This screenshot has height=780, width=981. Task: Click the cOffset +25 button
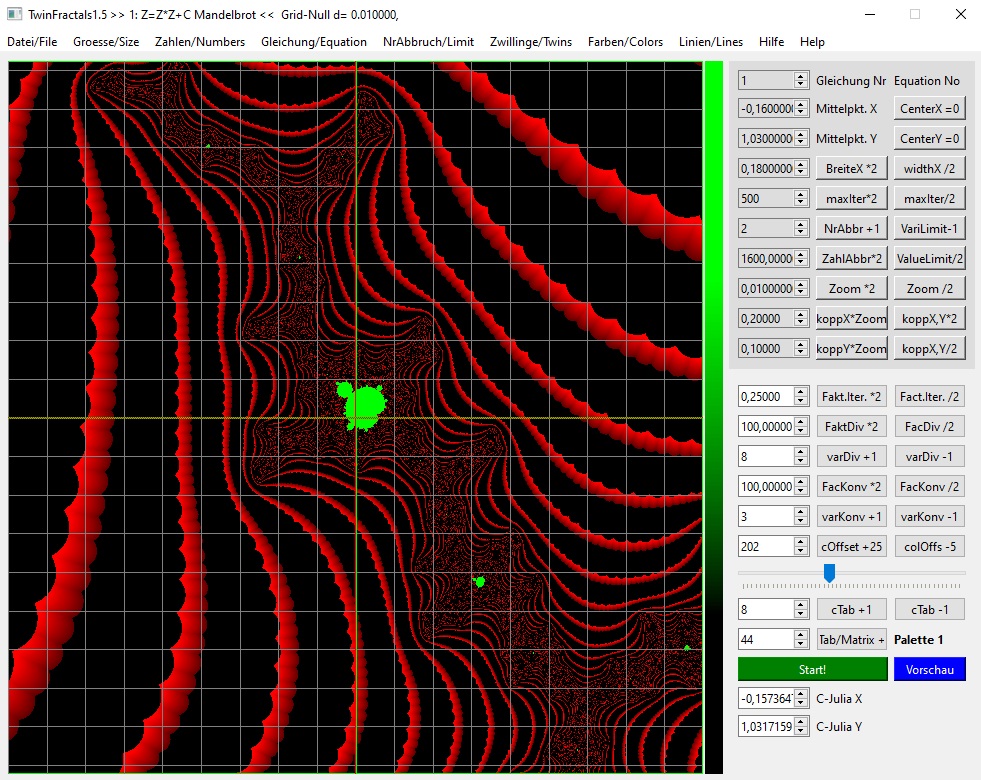point(851,547)
